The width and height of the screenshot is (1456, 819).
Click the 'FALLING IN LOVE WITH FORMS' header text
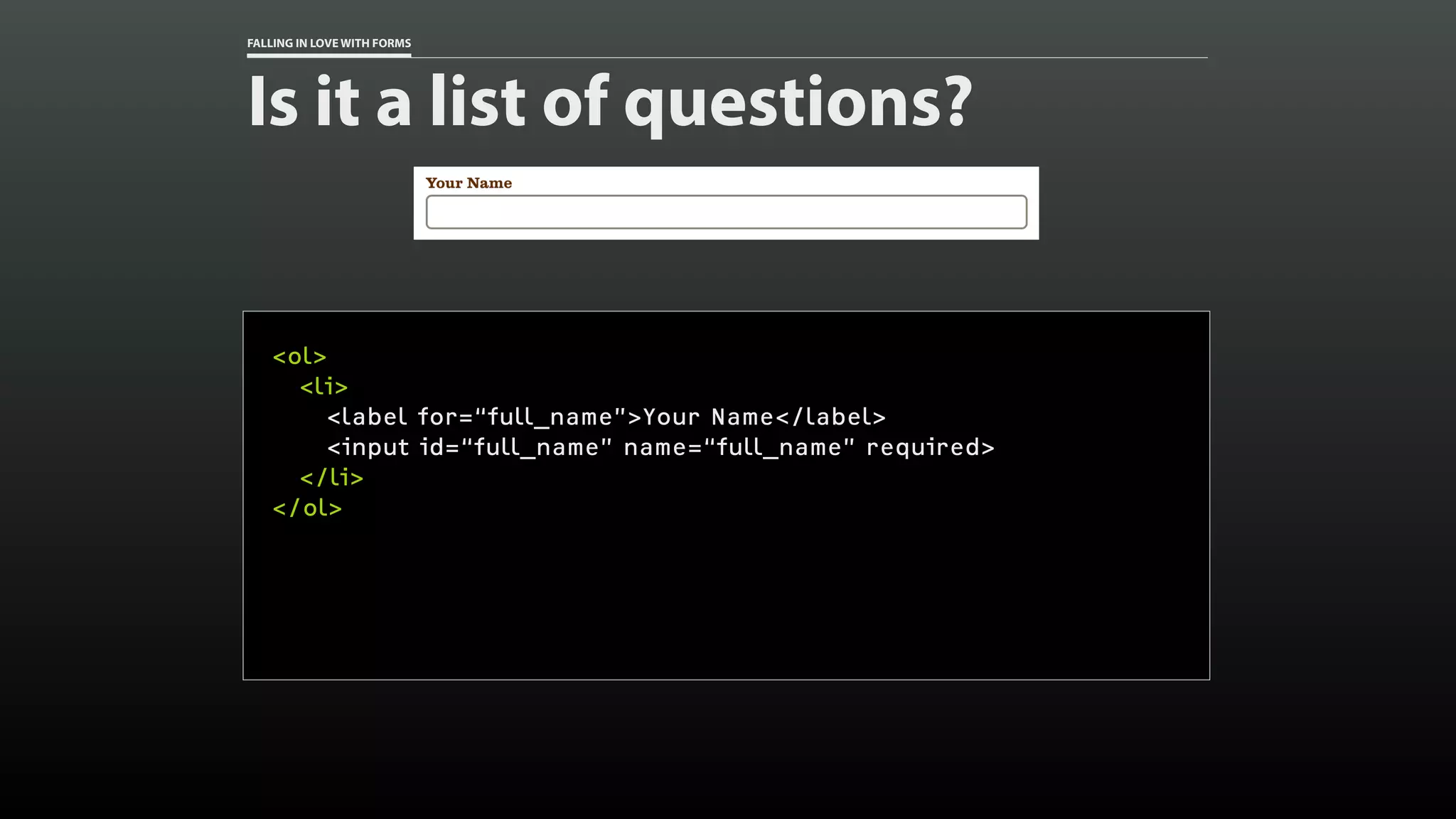329,43
